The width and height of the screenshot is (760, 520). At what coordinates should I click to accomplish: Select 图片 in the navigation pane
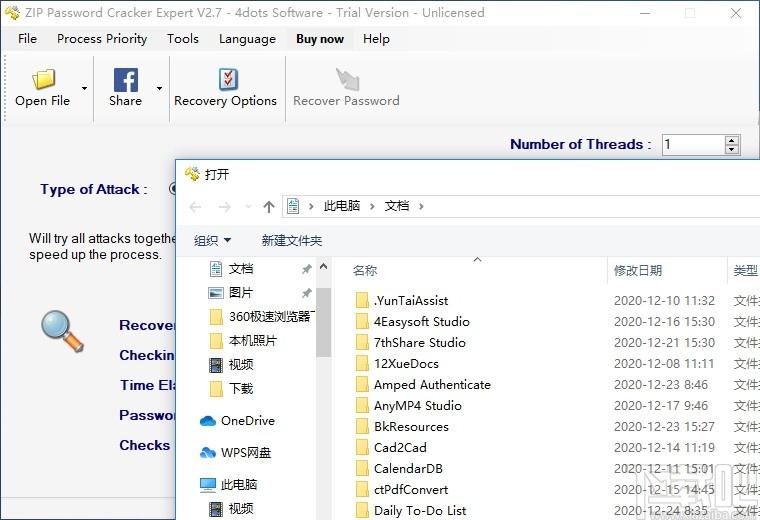coord(241,293)
